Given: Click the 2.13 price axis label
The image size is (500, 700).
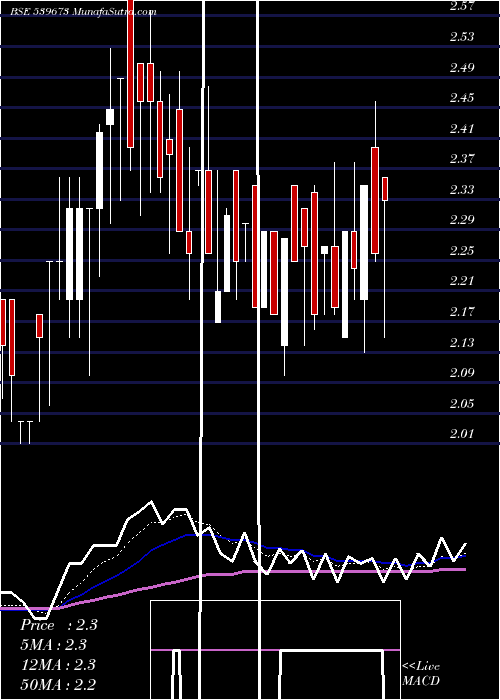Looking at the screenshot, I should [462, 343].
